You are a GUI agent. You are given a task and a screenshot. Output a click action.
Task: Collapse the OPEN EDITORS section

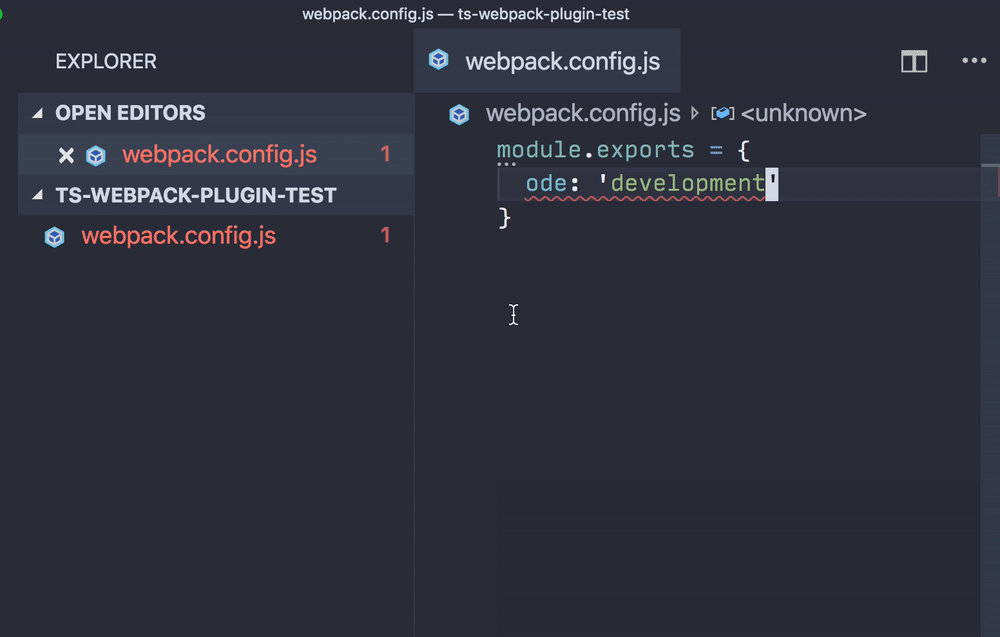click(x=38, y=113)
